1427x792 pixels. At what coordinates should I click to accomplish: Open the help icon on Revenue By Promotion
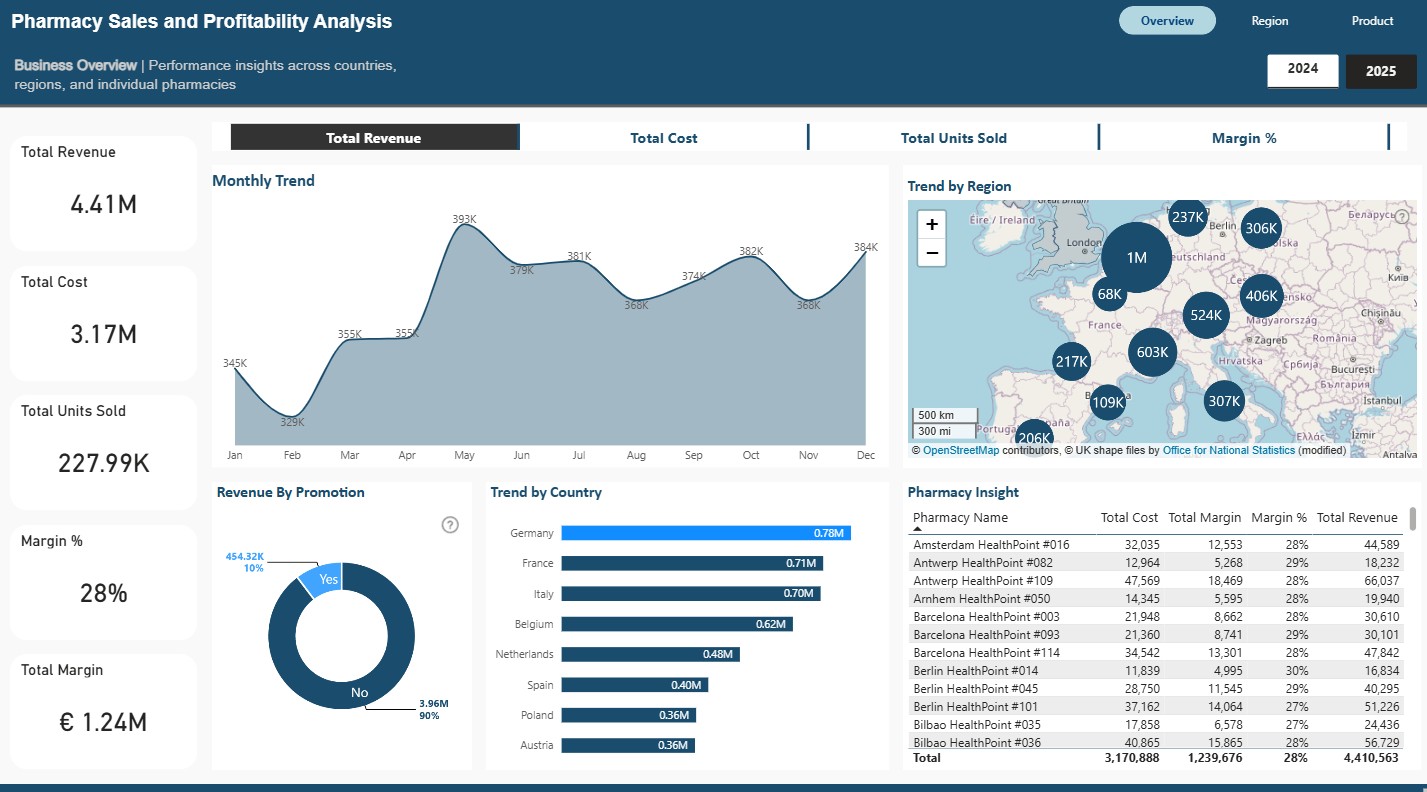point(450,524)
